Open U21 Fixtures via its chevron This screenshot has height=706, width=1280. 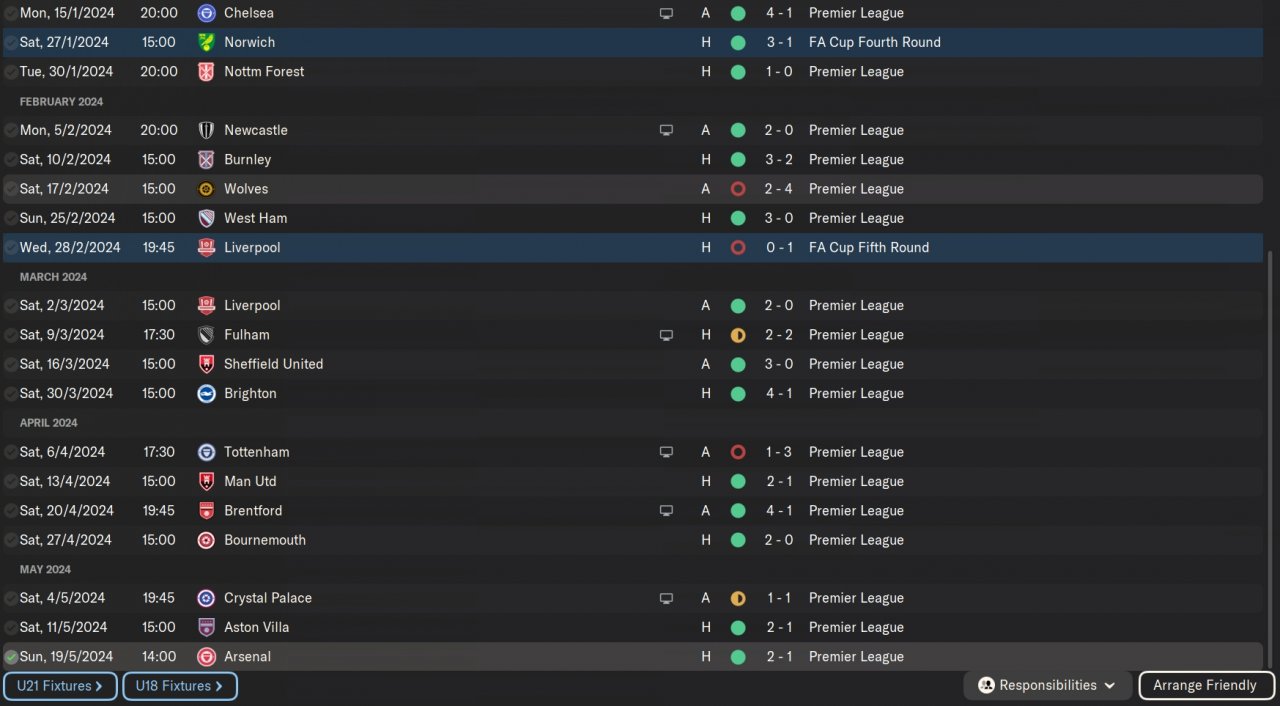tap(99, 686)
